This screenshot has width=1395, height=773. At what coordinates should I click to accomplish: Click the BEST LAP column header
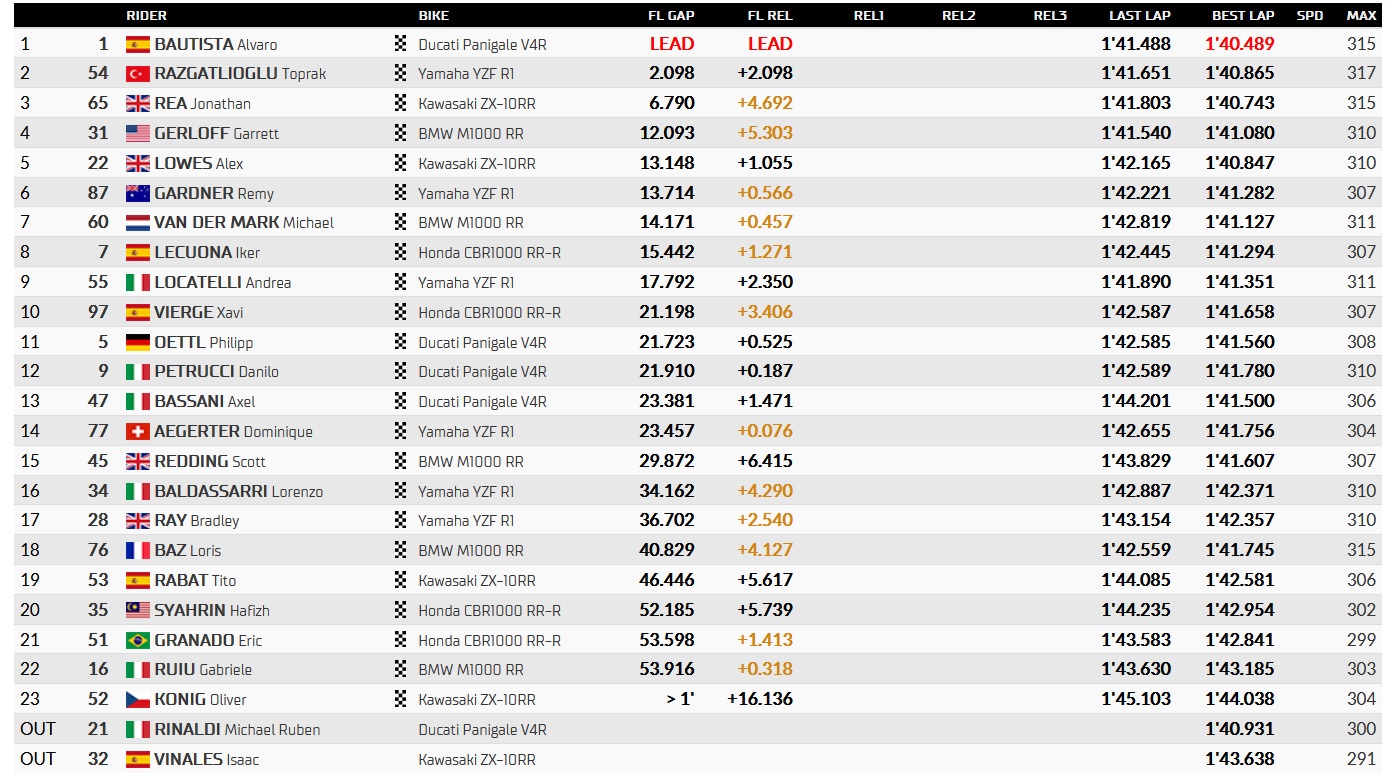(x=1243, y=15)
